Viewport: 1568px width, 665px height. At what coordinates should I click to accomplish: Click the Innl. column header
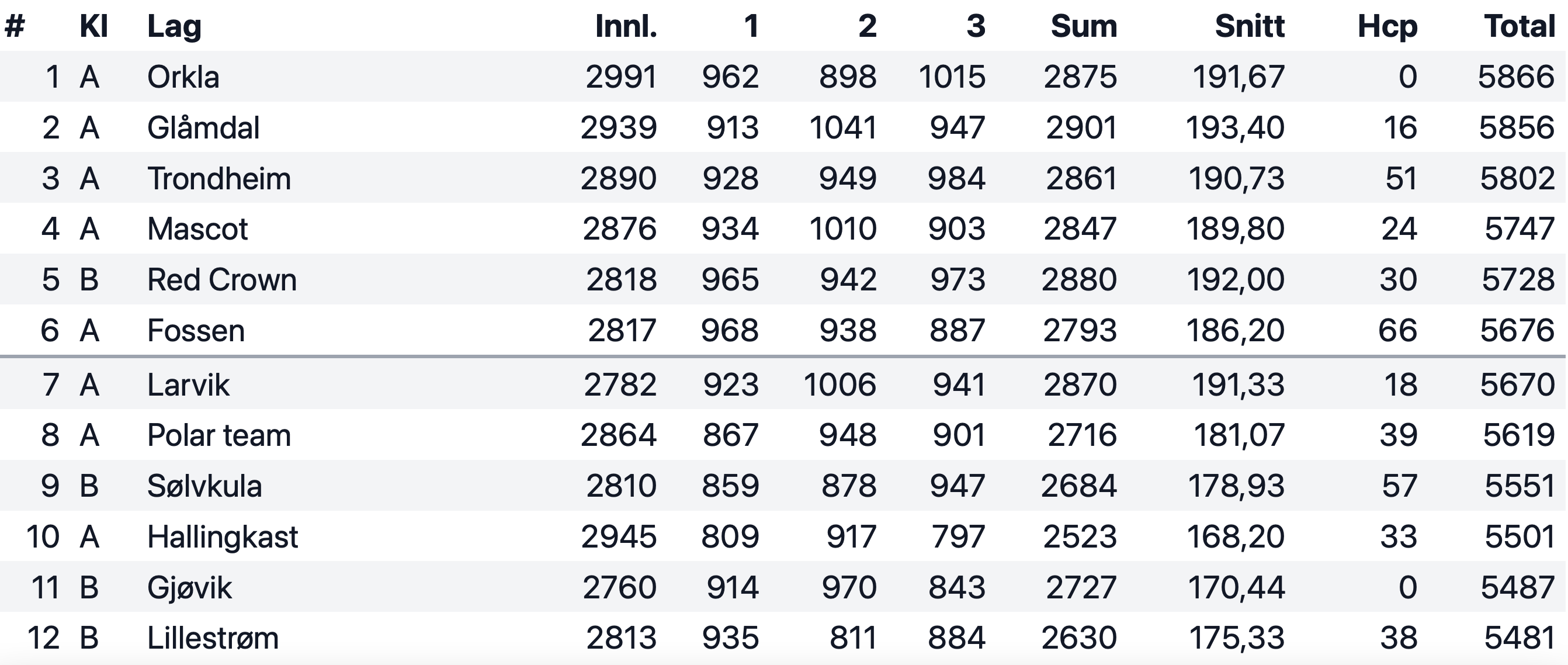coord(626,26)
